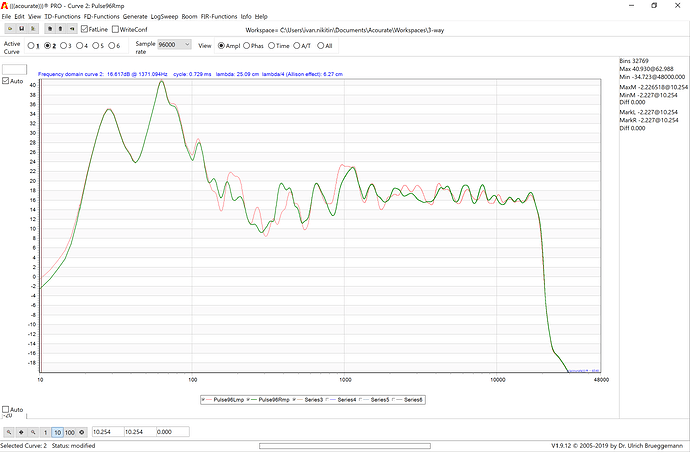Click the green arrow icon before FatLine
Viewport: 690px width, 452px height.
72,29
